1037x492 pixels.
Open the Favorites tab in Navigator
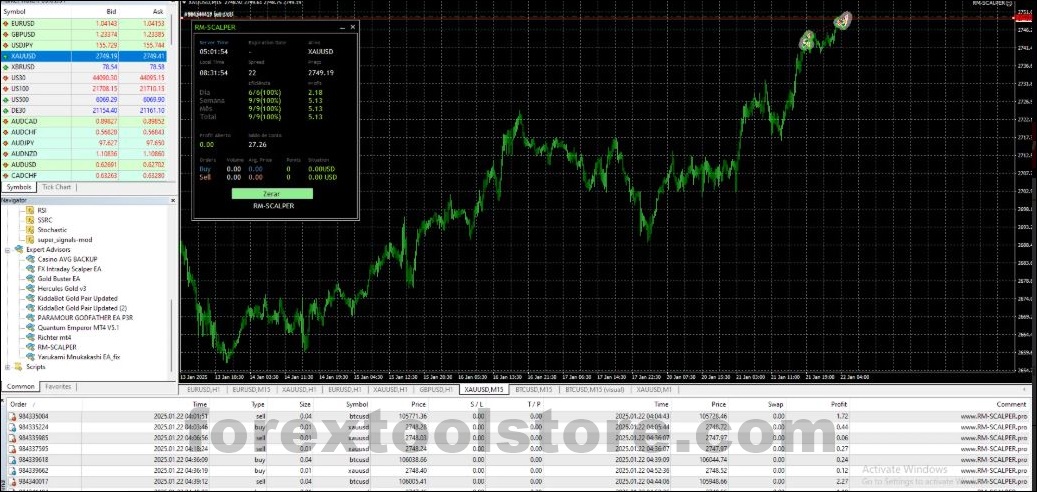[x=58, y=386]
